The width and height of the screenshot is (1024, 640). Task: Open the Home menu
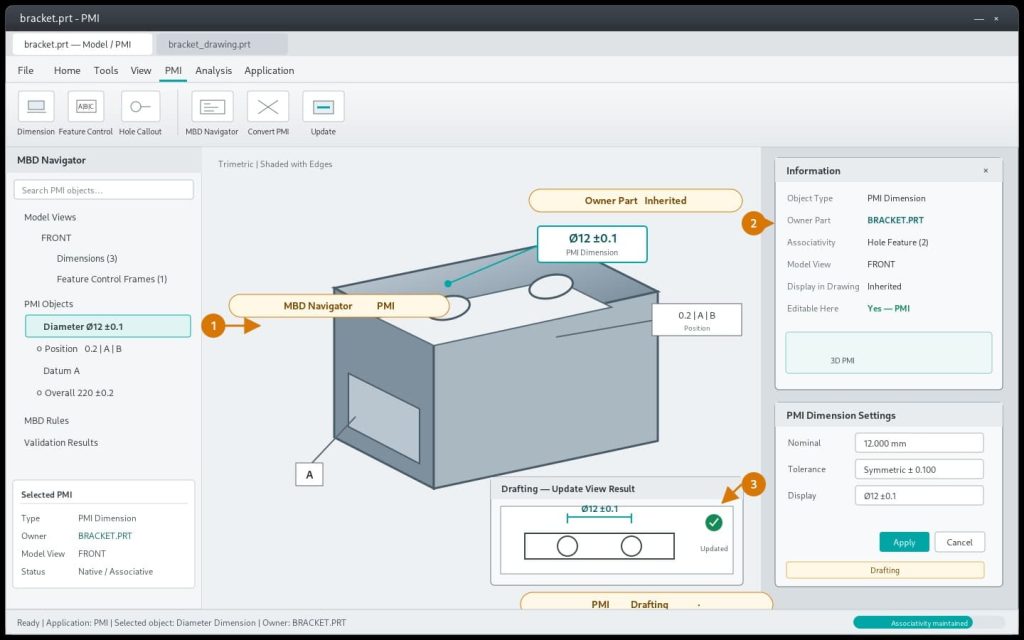point(67,71)
